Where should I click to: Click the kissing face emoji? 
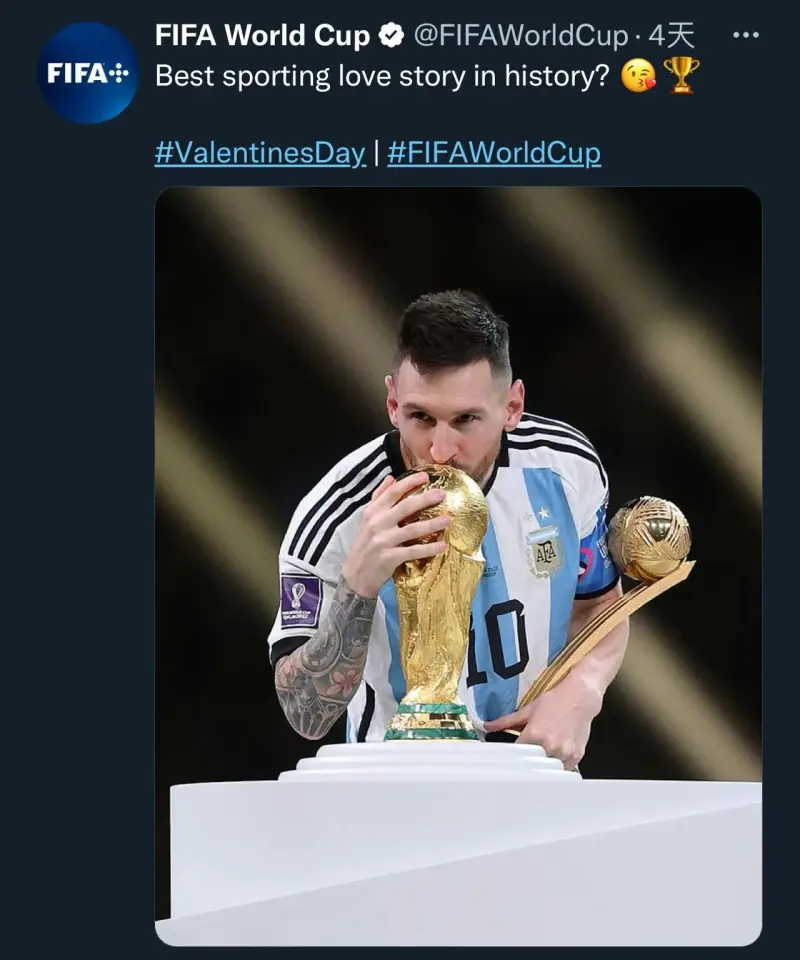(x=638, y=76)
